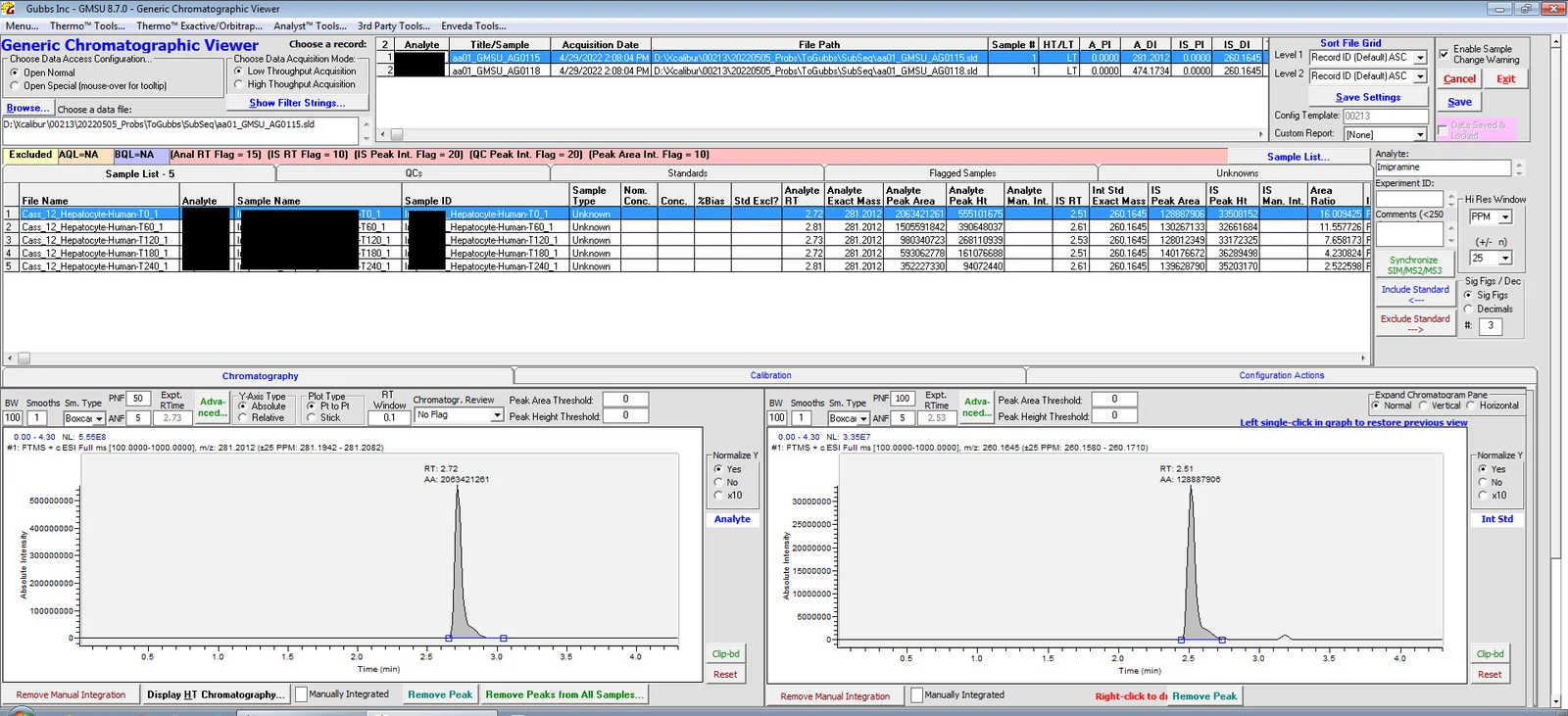This screenshot has width=1568, height=716.
Task: Open the Analyst™ Tools... menu
Action: [310, 25]
